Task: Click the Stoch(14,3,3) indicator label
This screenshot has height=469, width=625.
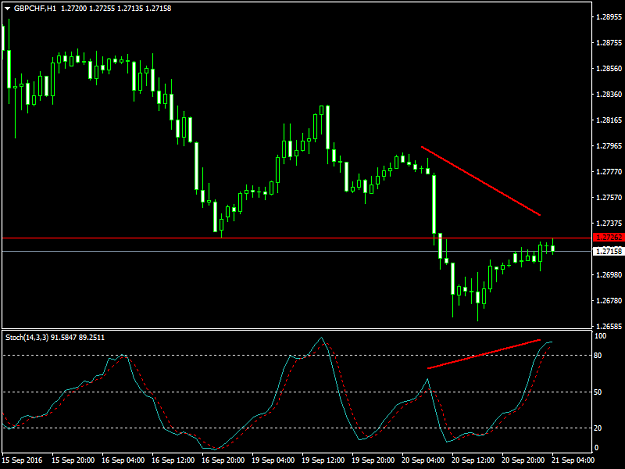Action: 27,338
